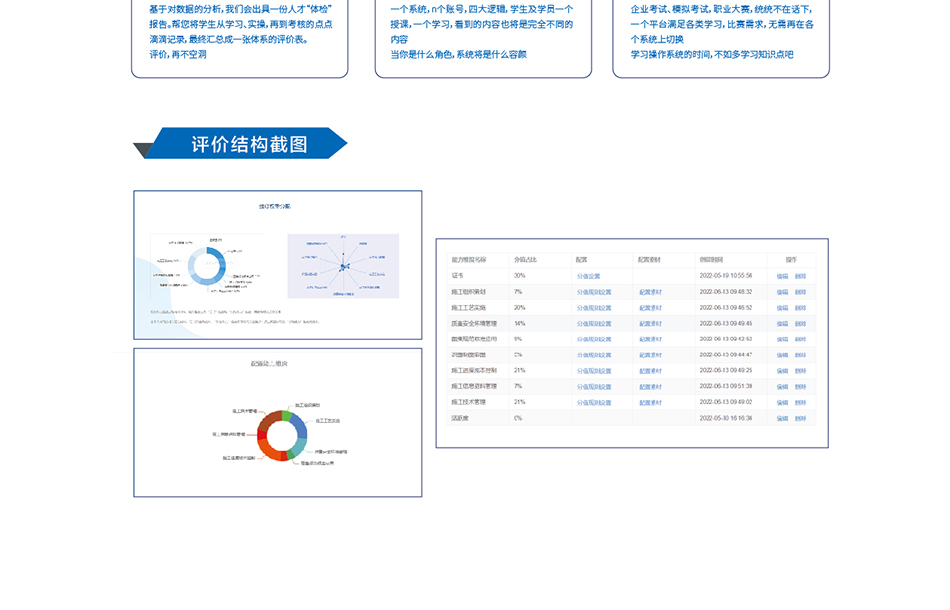The height and width of the screenshot is (610, 950).
Task: Open the radar chart with the purple background
Action: pos(342,266)
